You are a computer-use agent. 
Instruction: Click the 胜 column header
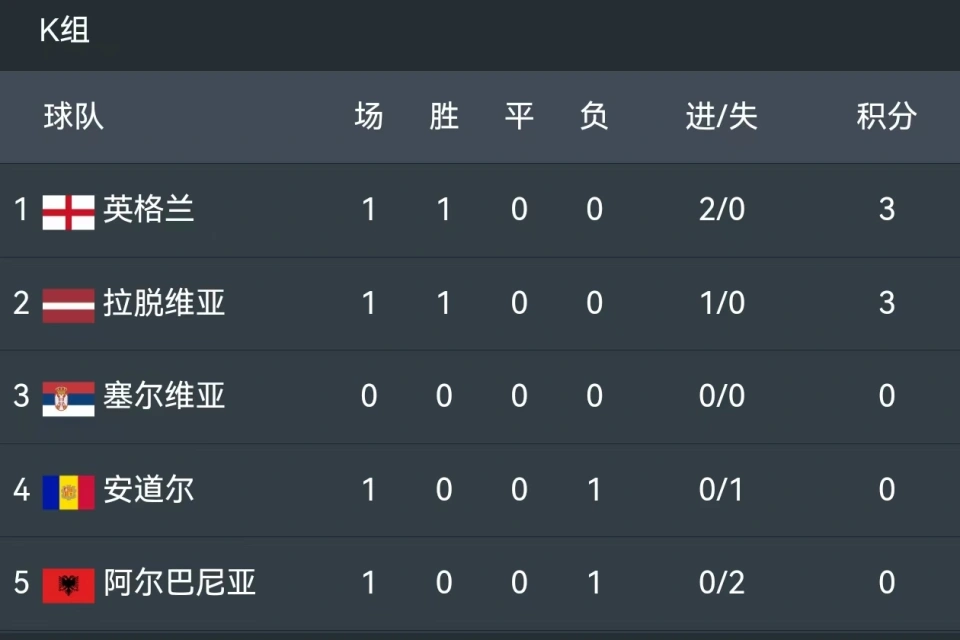point(444,116)
